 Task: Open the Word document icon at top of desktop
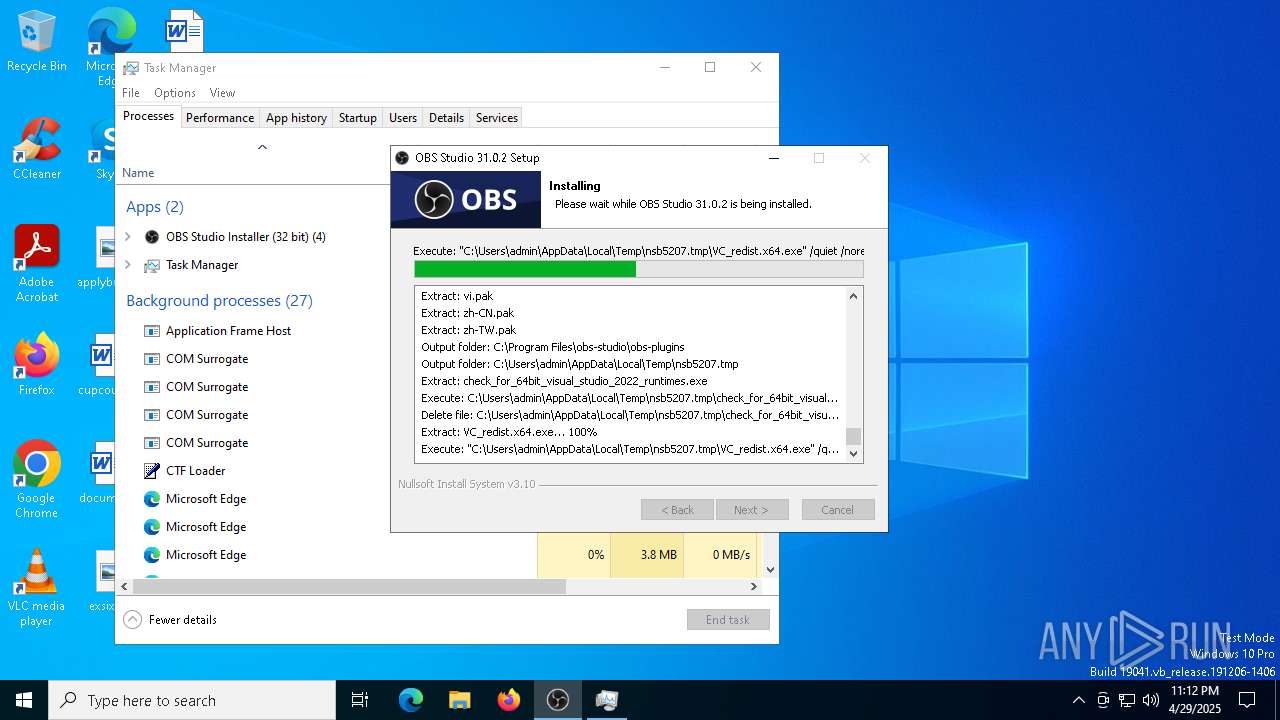(x=184, y=30)
